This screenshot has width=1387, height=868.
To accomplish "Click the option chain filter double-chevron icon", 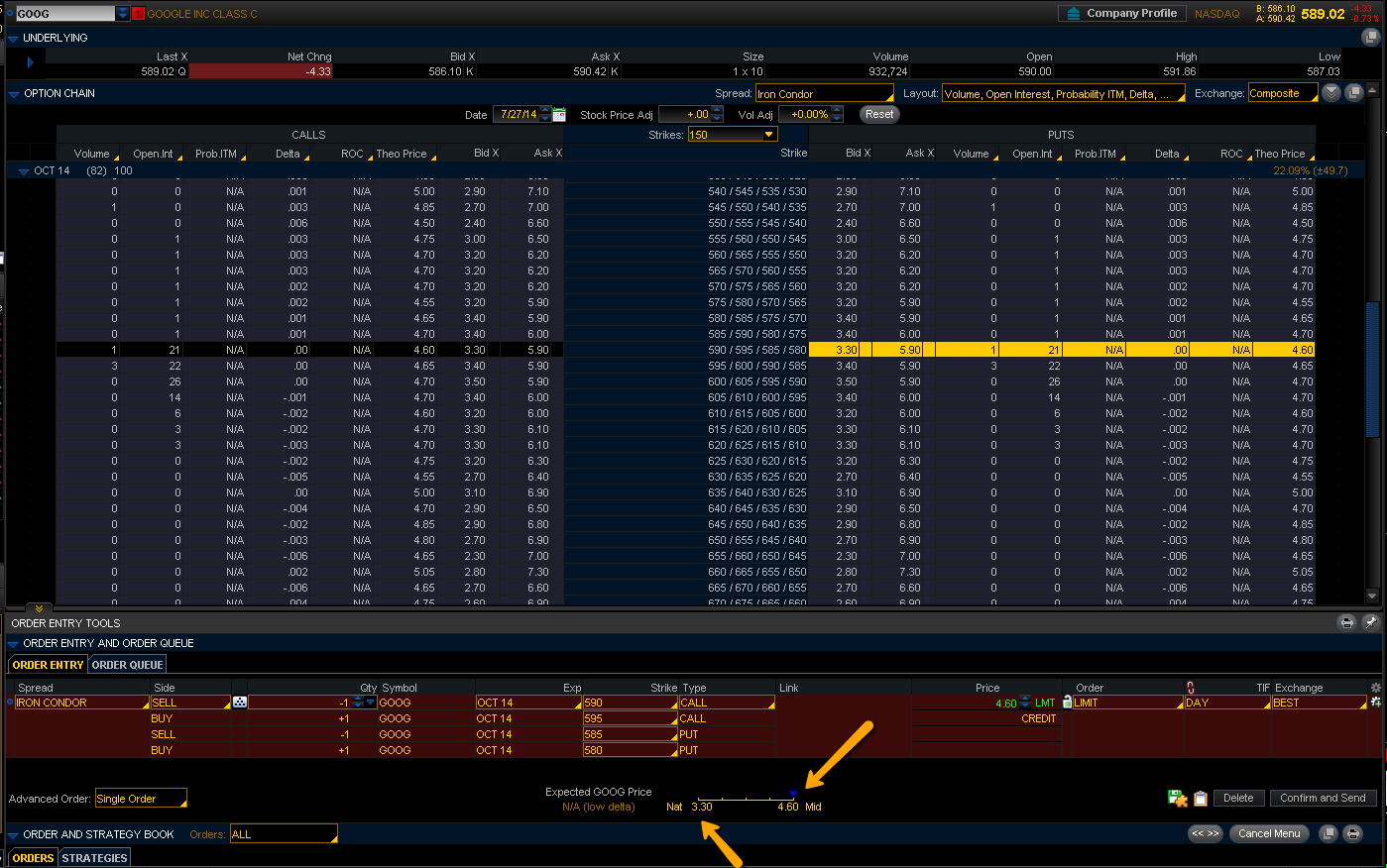I will point(1331,93).
